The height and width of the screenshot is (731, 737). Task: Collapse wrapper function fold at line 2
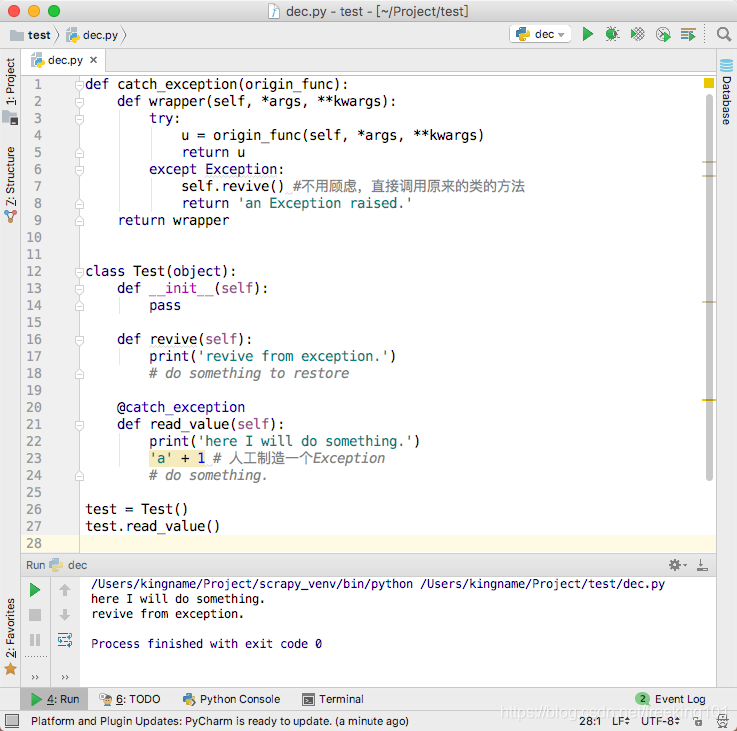click(x=79, y=102)
